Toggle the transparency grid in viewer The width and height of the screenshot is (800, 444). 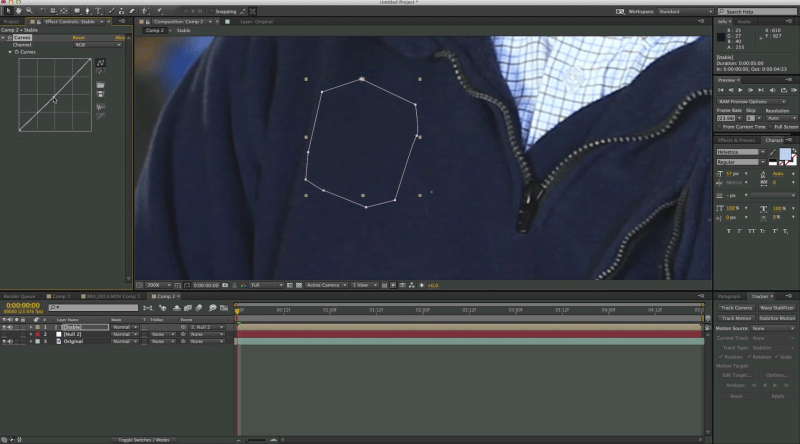(x=299, y=285)
